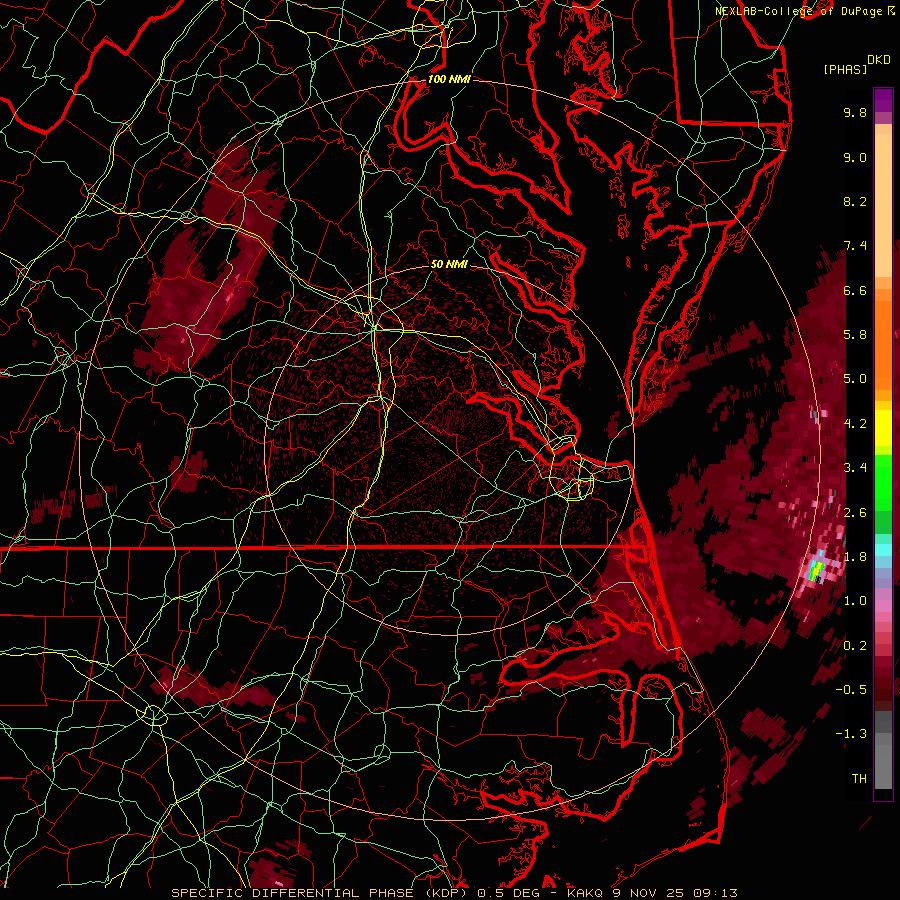Click the Specific Differential Phase KAKQ caption
Viewport: 900px width, 900px height.
pyautogui.click(x=454, y=893)
